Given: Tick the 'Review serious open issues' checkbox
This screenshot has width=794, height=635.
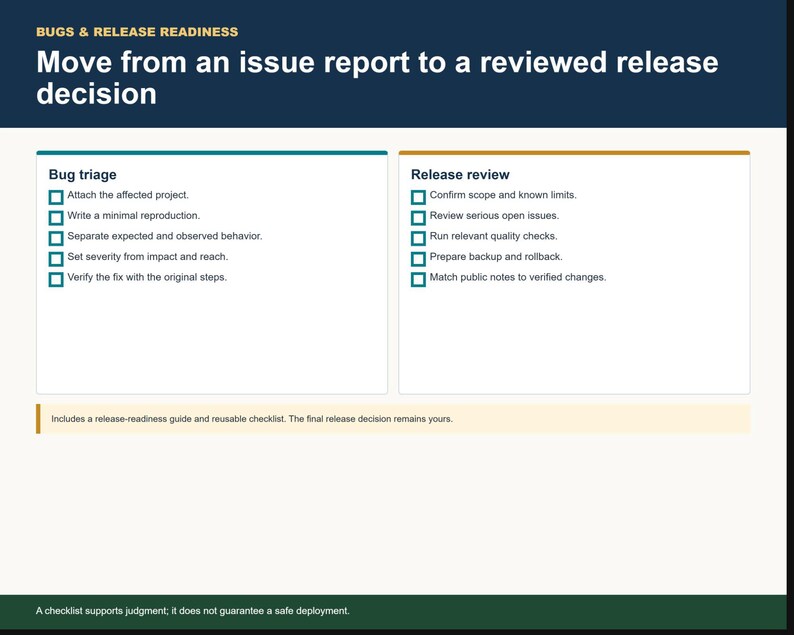Looking at the screenshot, I should (418, 218).
